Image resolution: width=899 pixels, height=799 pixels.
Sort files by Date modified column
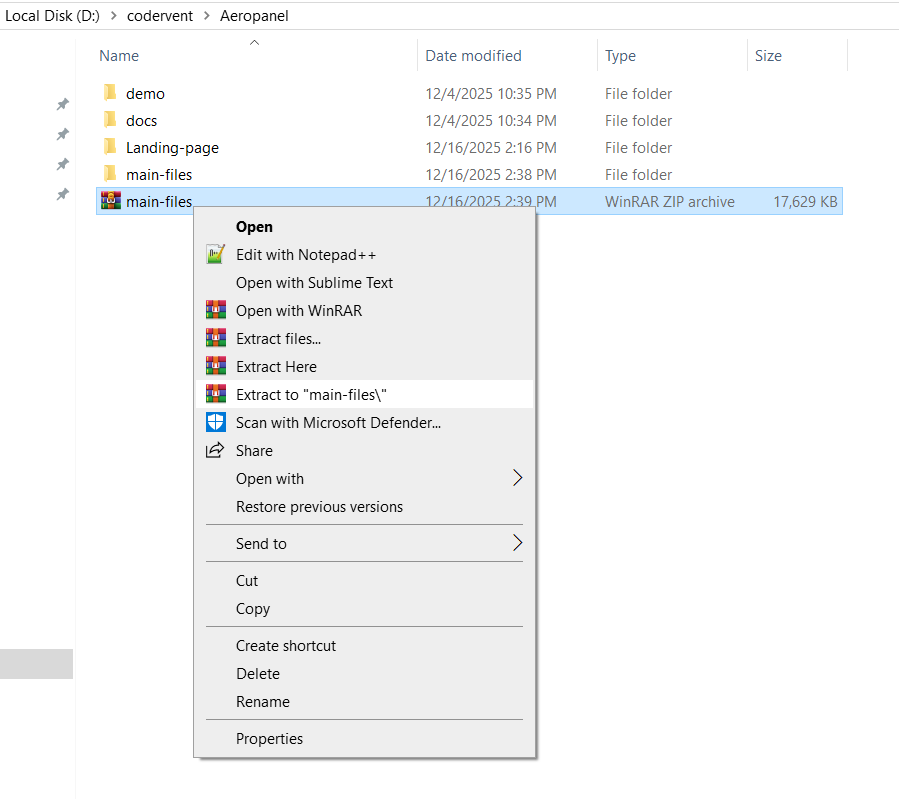pyautogui.click(x=473, y=56)
